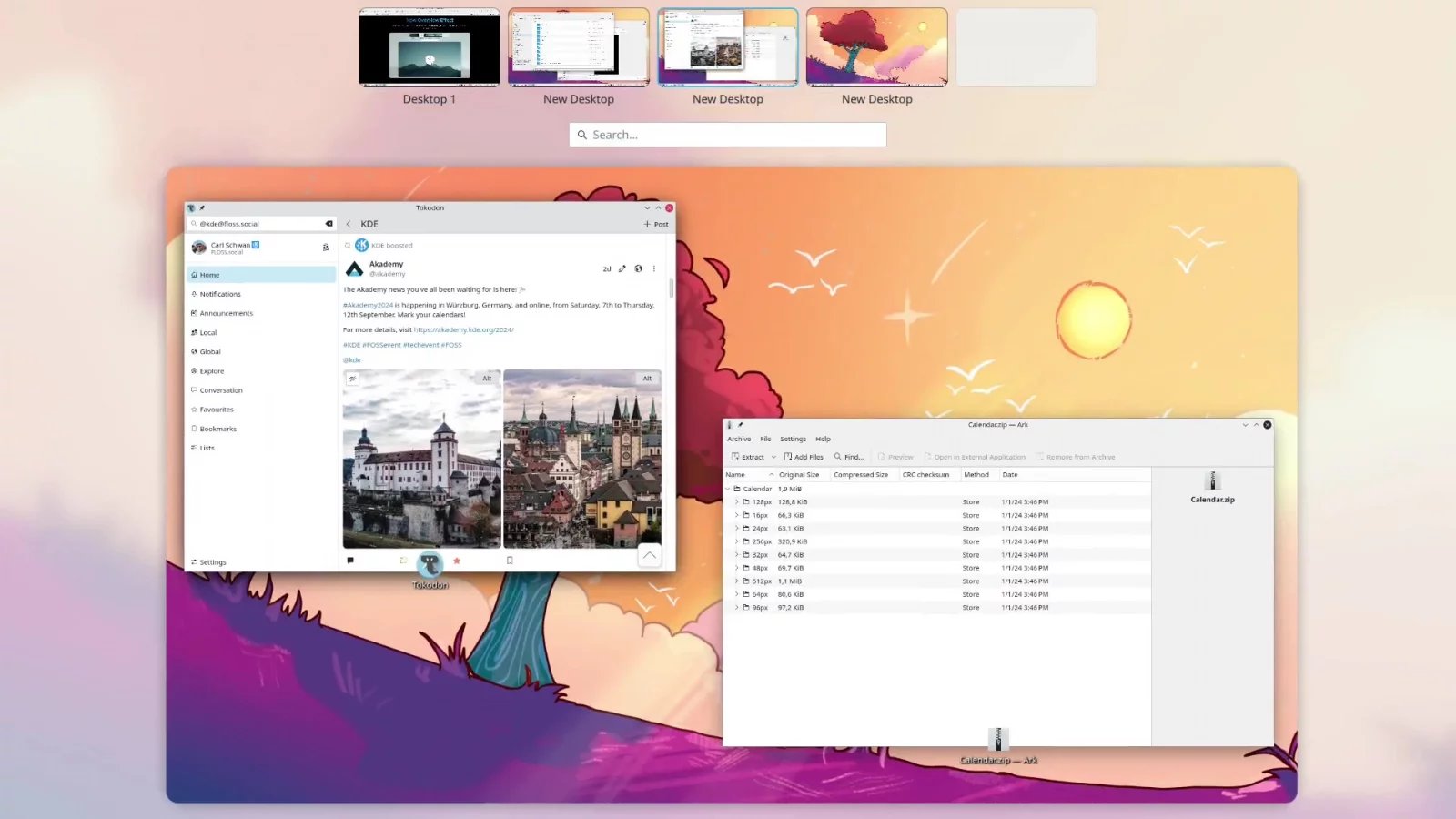Screen dimensions: 1456x819
Task: Click the globe visibility icon on the Akademy post
Action: tap(638, 268)
